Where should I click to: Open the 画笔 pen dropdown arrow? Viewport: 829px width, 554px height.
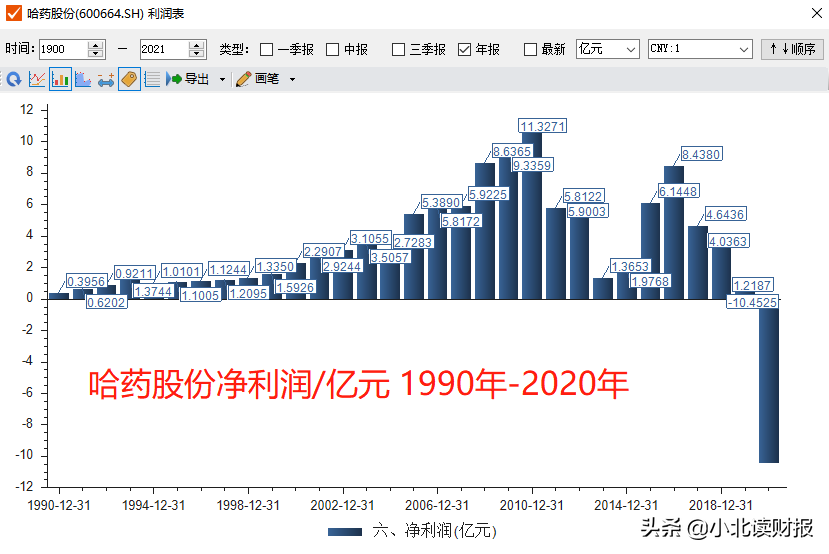[x=292, y=80]
